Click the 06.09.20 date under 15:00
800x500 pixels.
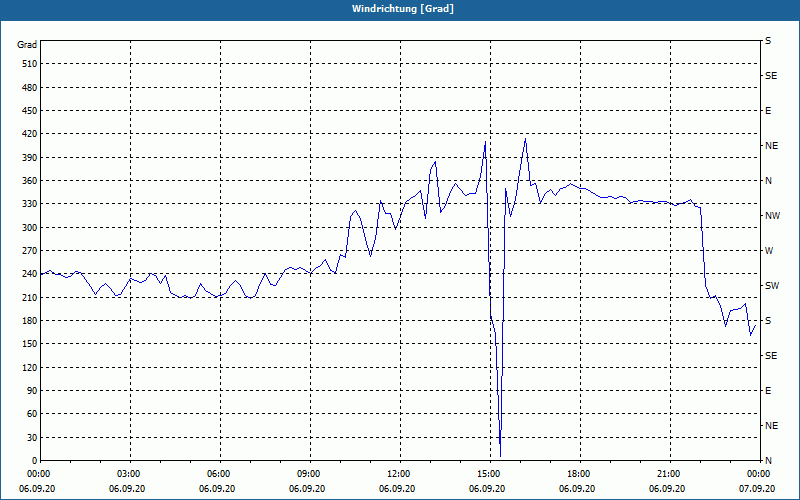[x=487, y=488]
